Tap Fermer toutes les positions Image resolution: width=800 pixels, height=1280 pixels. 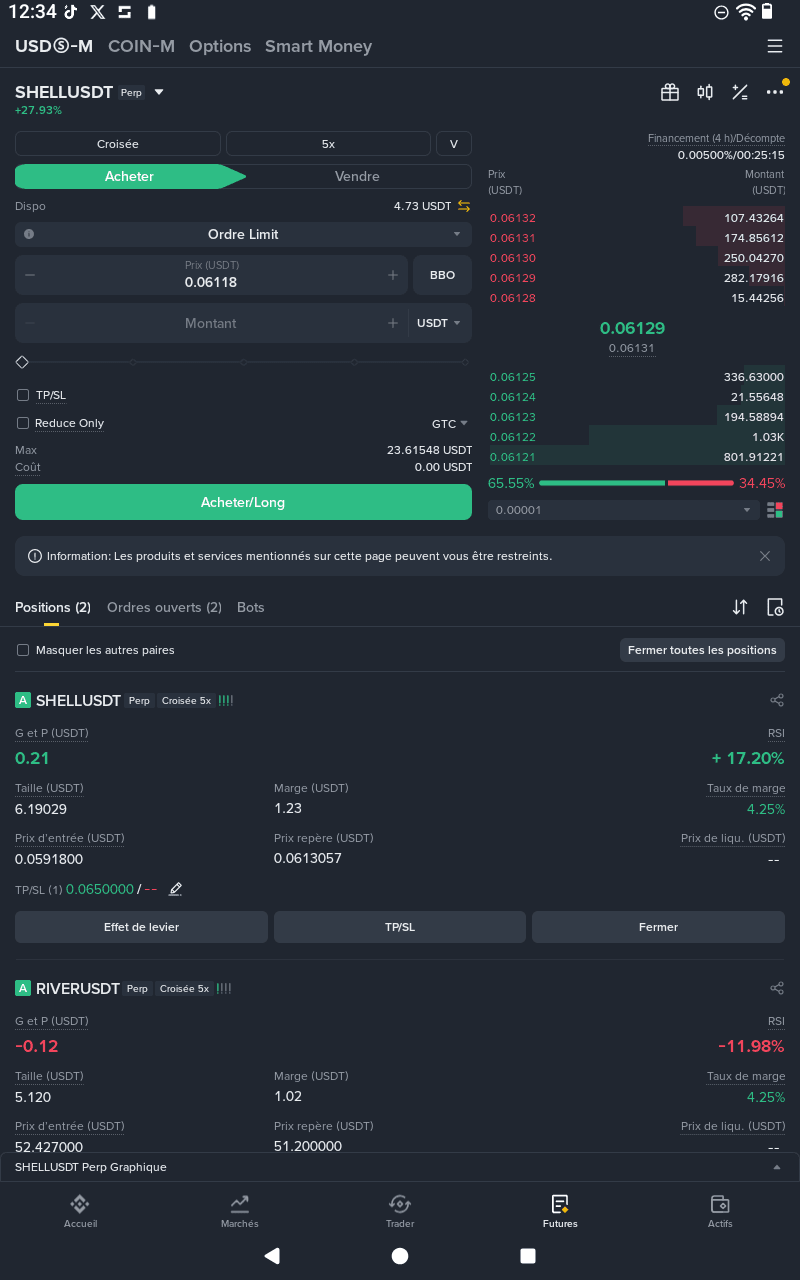[x=702, y=650]
